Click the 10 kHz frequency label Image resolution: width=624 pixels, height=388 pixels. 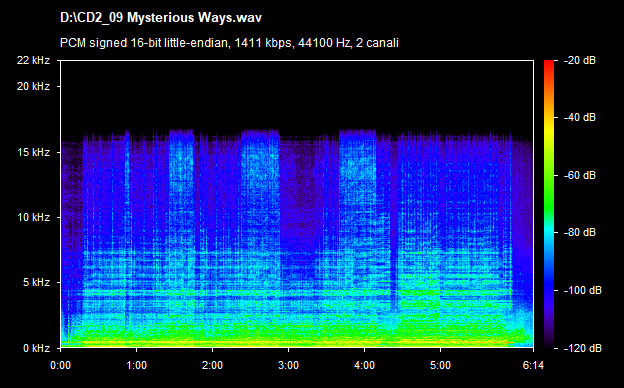[x=33, y=217]
